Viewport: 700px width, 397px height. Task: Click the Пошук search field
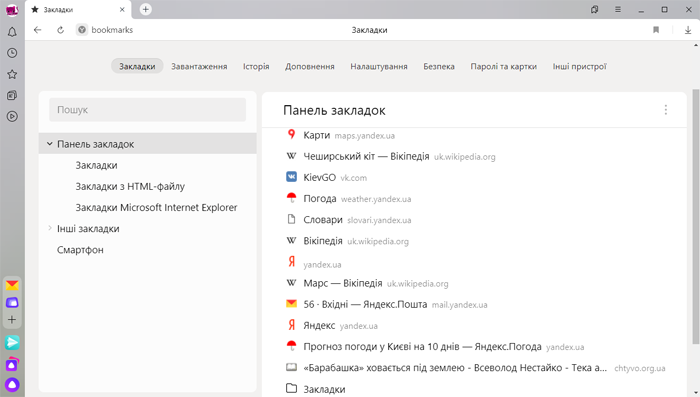pyautogui.click(x=147, y=110)
